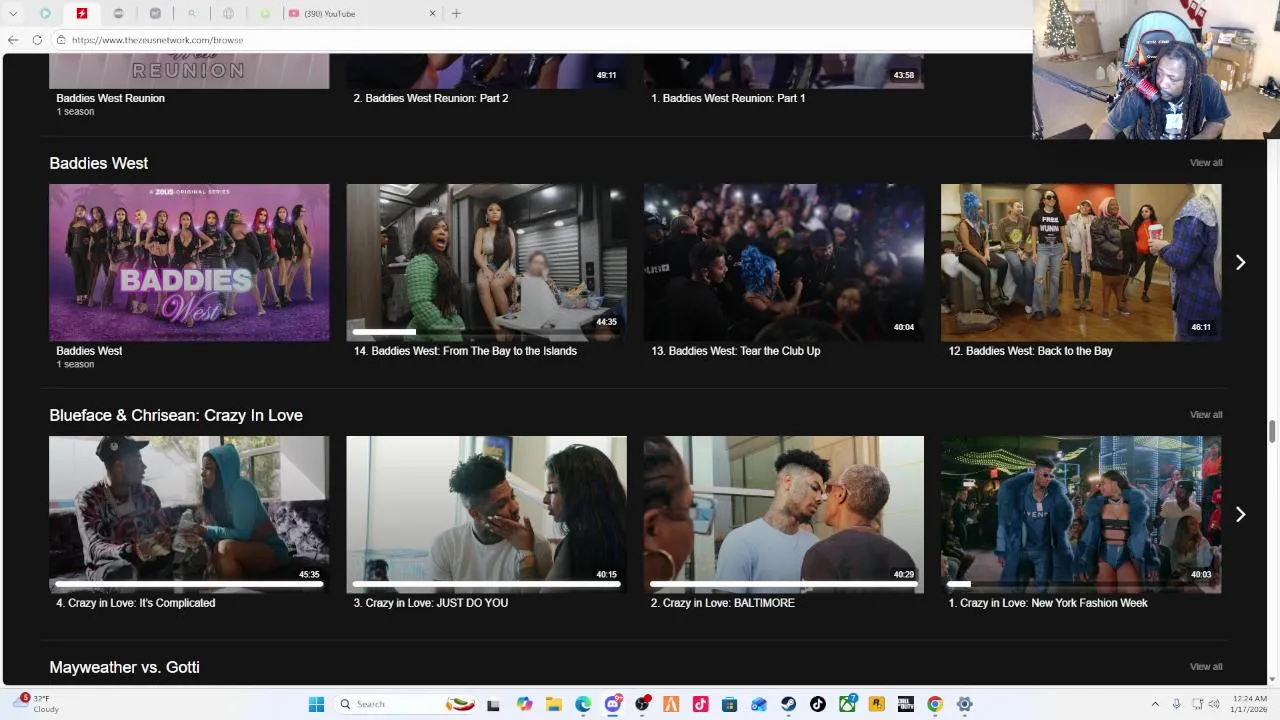
Task: Open the Baddies West section heading
Action: pos(99,163)
